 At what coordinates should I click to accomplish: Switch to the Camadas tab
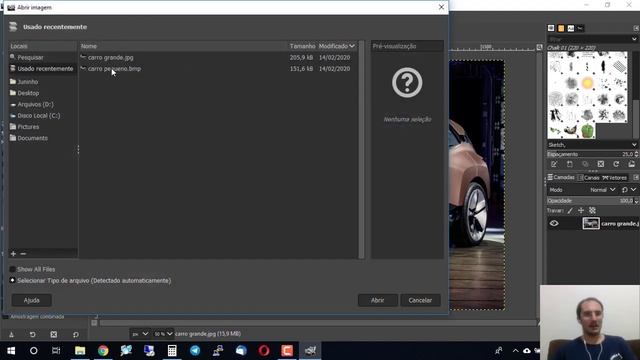(561, 178)
